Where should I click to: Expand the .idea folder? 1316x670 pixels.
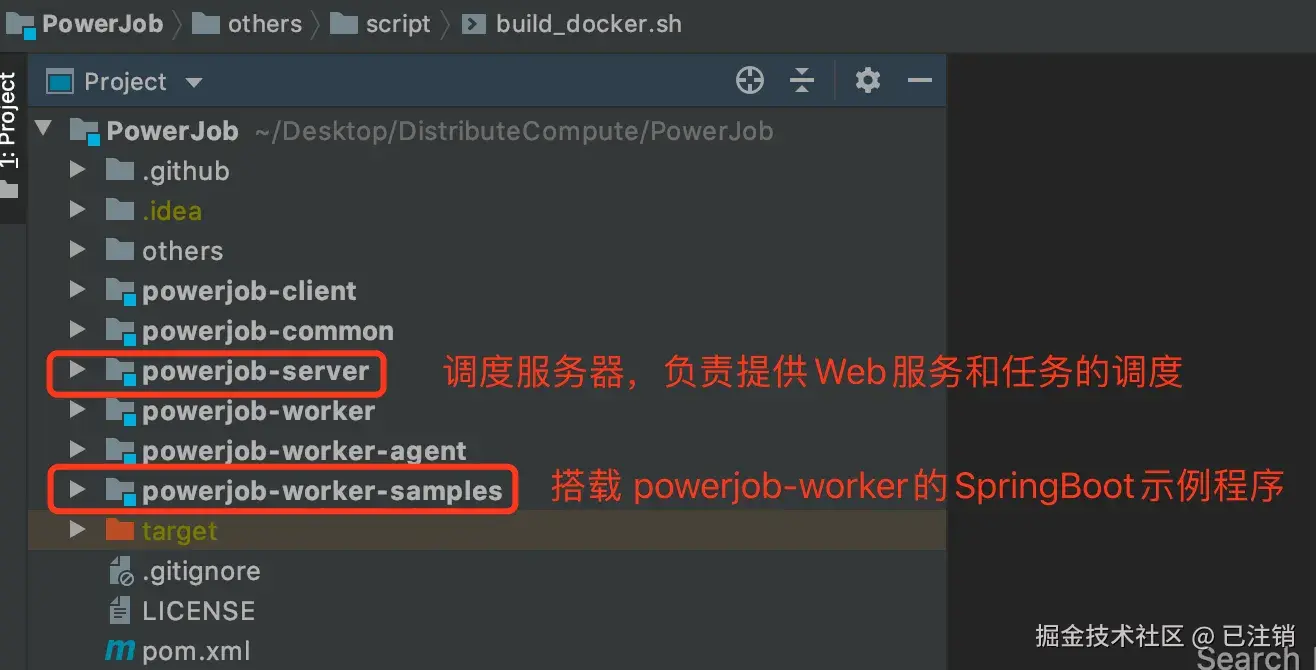[x=77, y=211]
